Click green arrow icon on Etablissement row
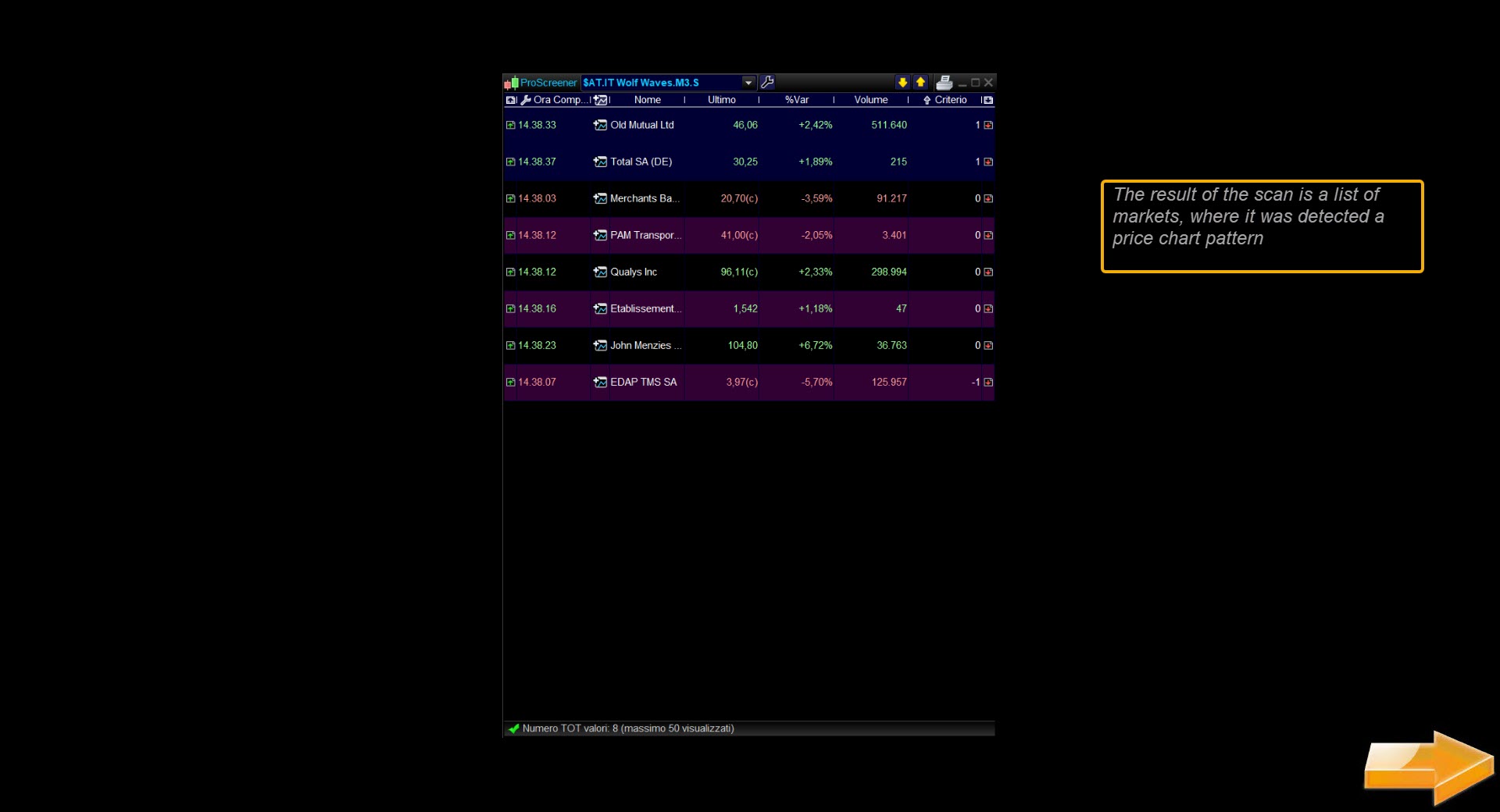1500x812 pixels. 510,308
